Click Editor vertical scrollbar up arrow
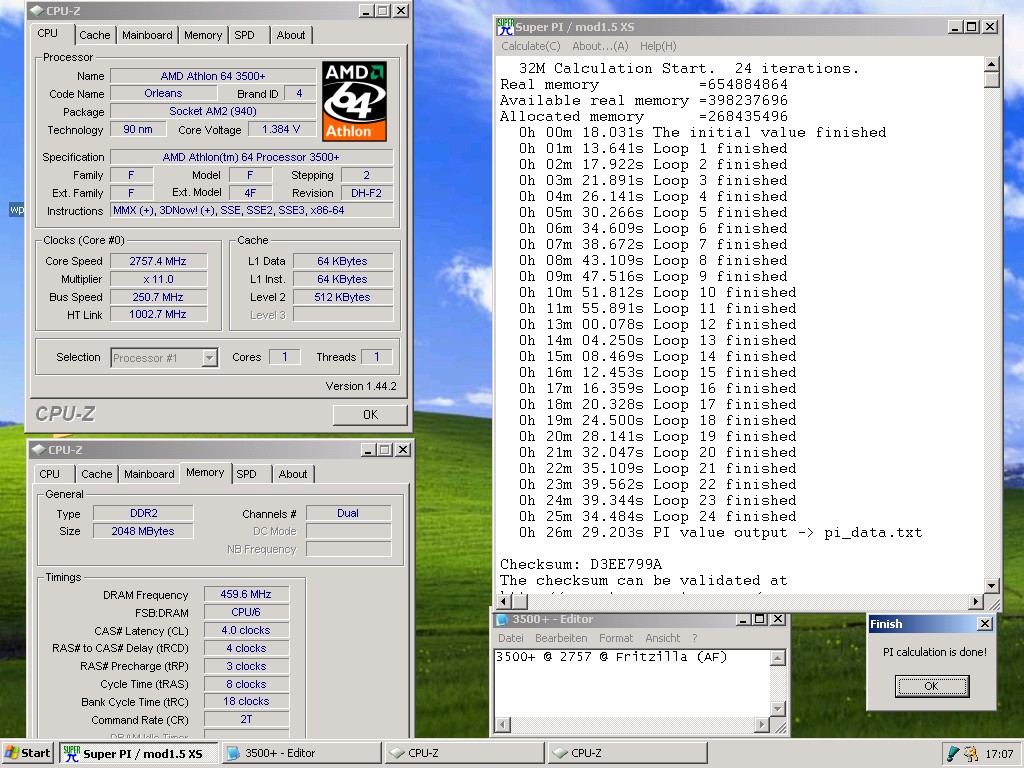 (x=778, y=658)
